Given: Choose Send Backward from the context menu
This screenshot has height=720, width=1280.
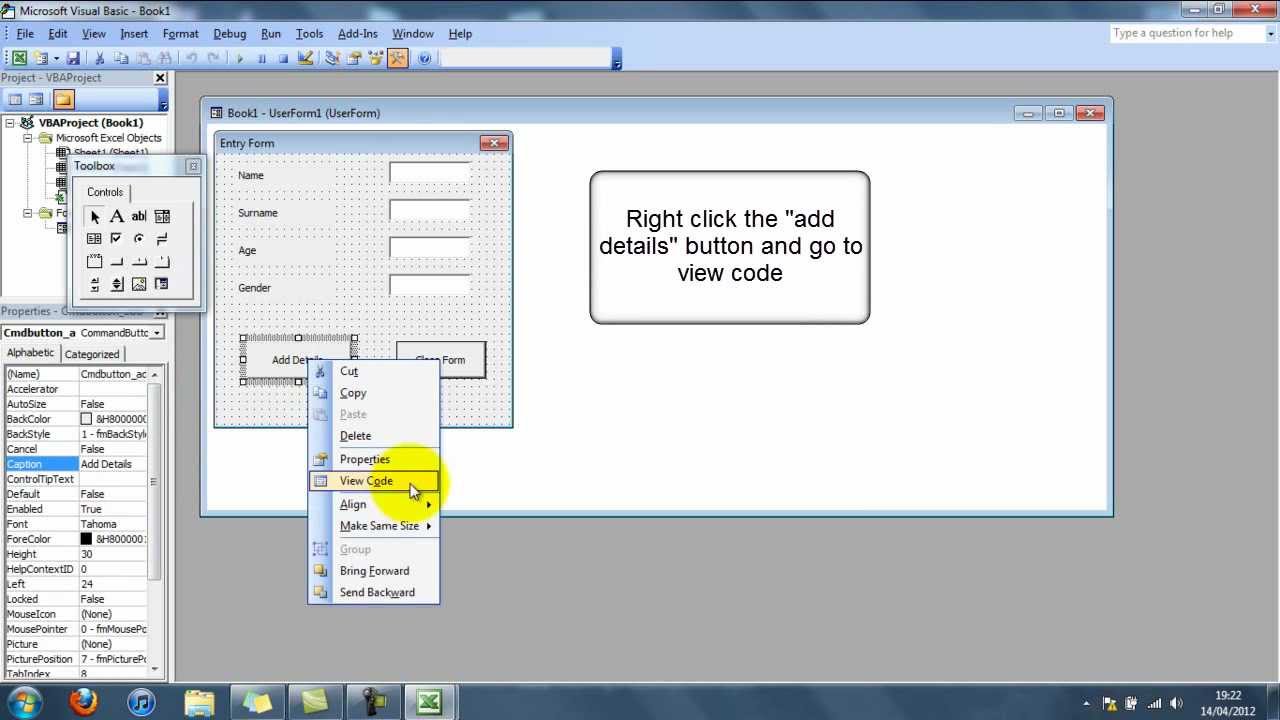Looking at the screenshot, I should (x=374, y=592).
